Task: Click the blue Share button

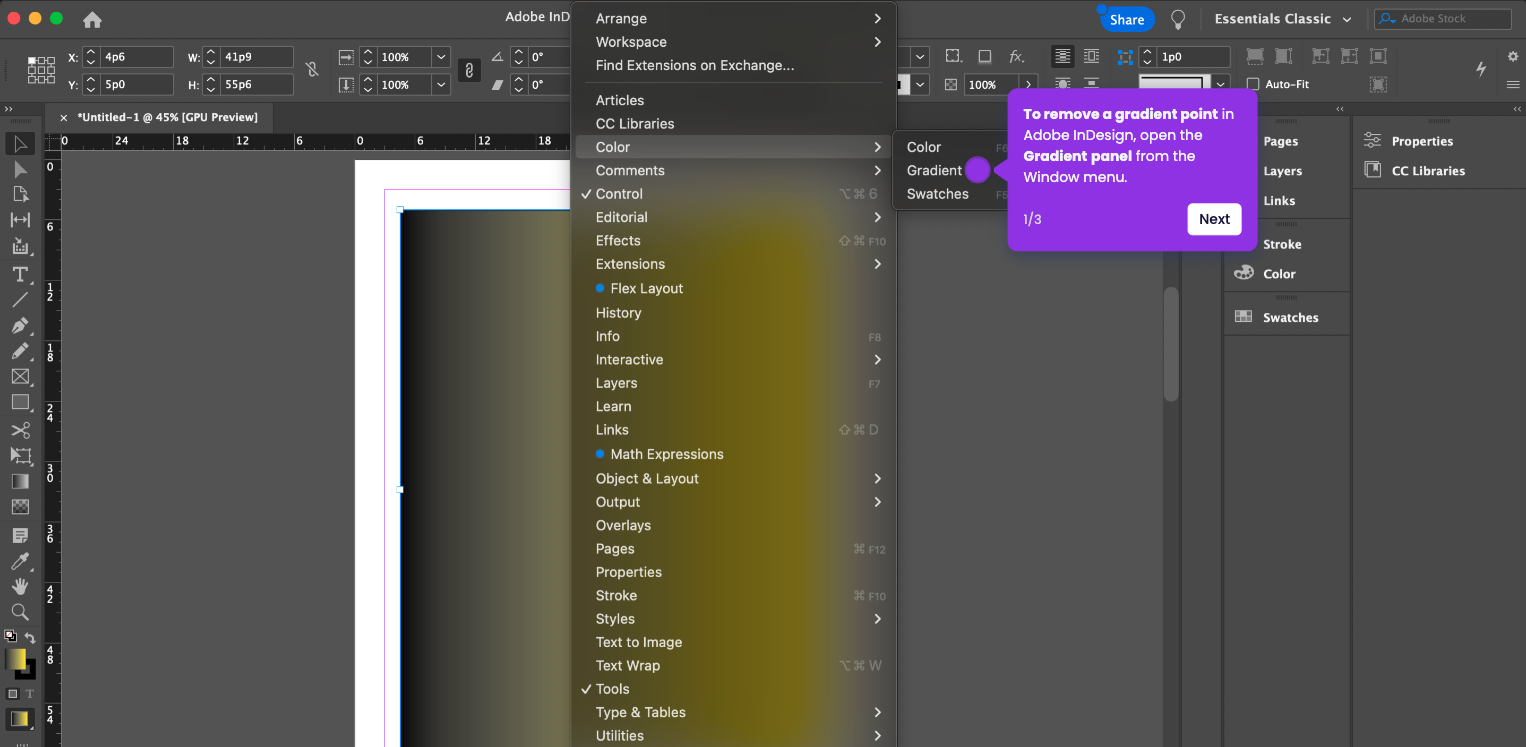Action: (1127, 20)
